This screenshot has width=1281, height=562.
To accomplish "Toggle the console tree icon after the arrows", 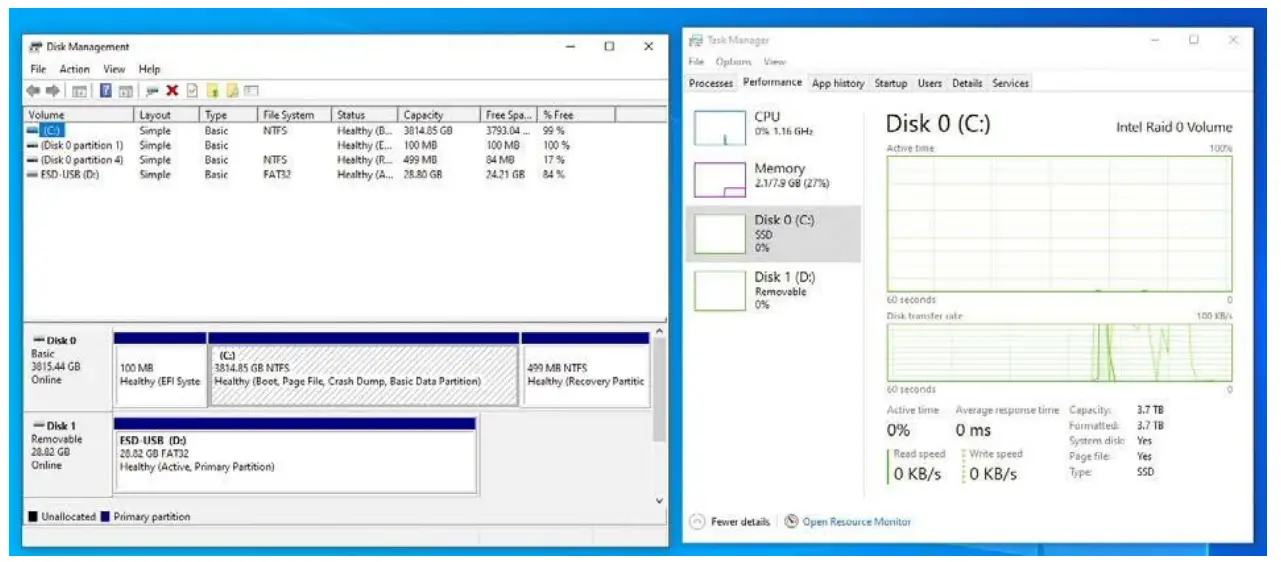I will point(79,91).
